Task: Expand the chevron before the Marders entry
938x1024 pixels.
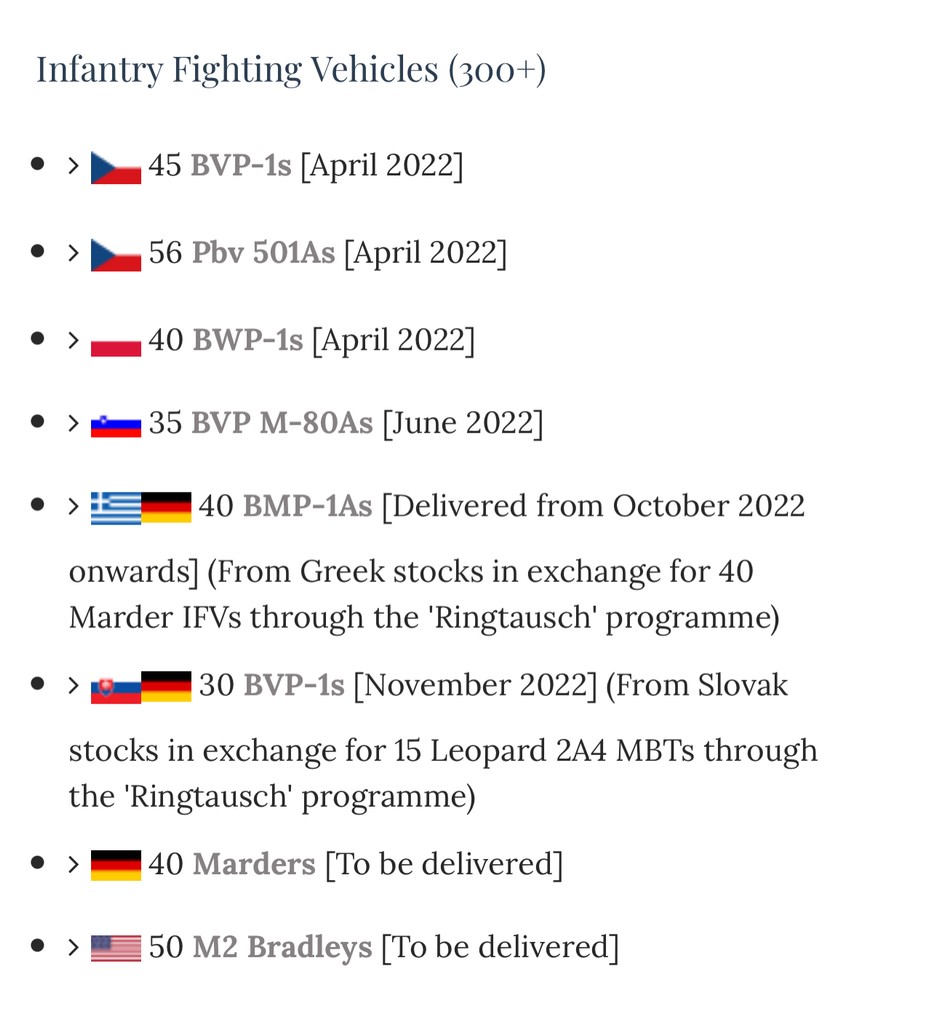Action: click(x=73, y=864)
